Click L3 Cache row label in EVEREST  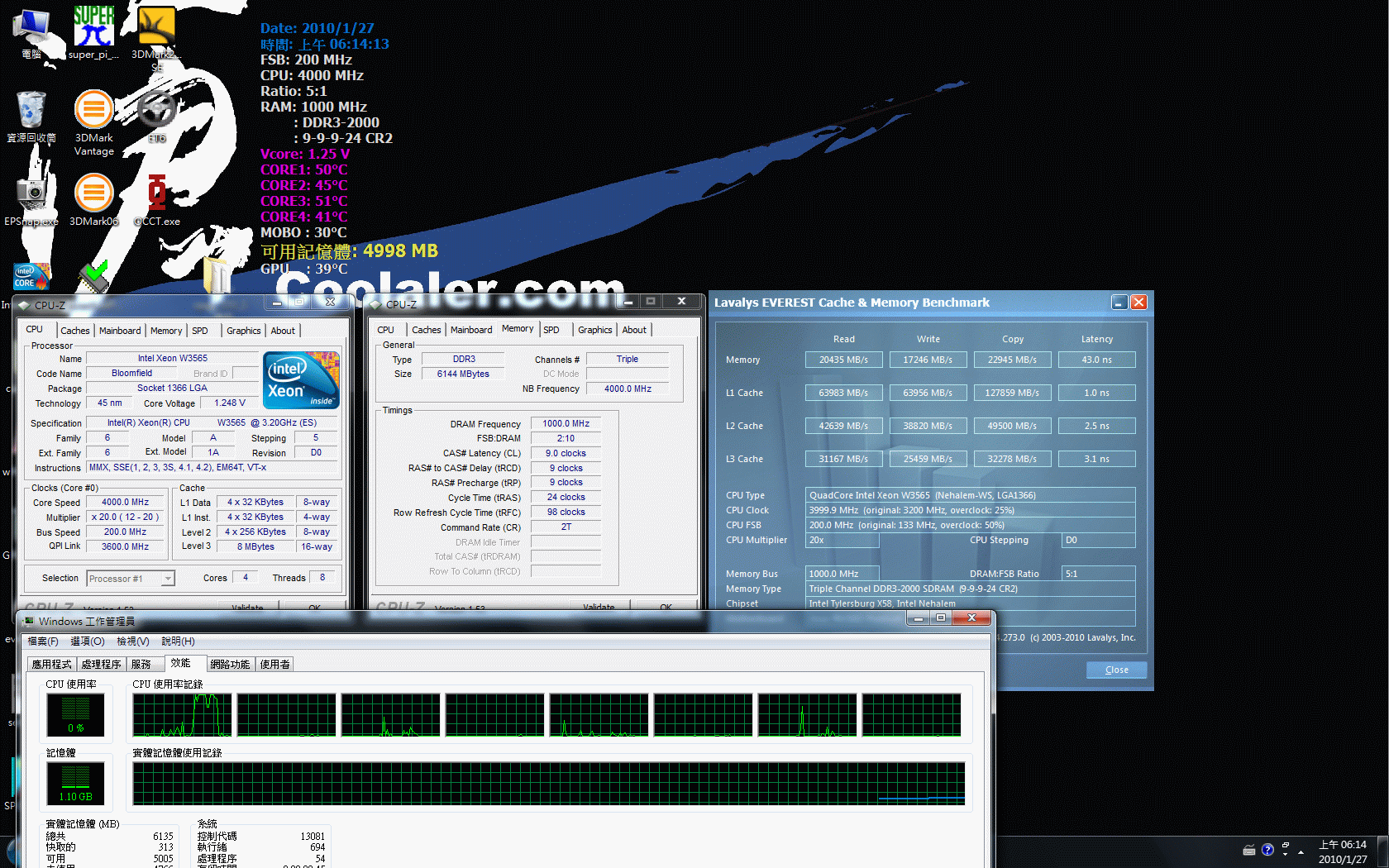pos(744,459)
